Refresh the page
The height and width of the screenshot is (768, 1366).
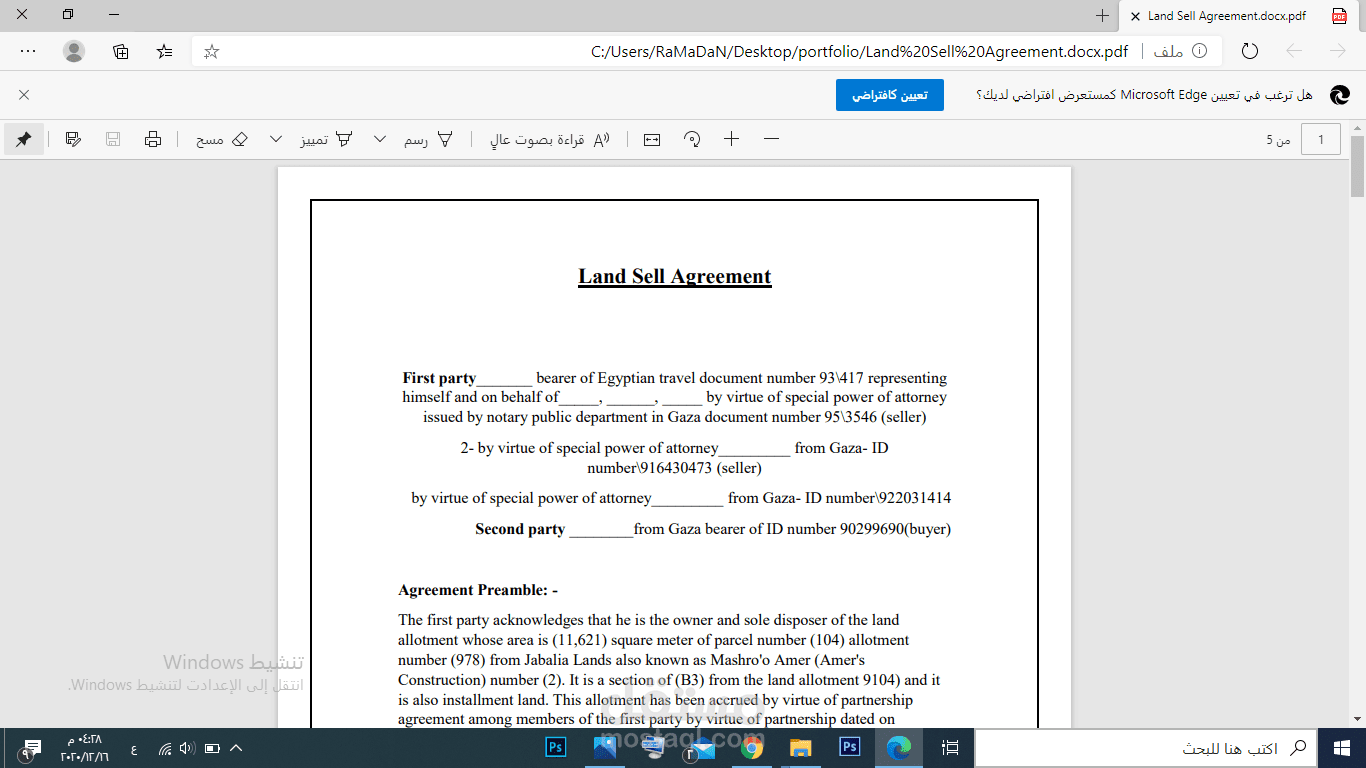click(x=1250, y=51)
